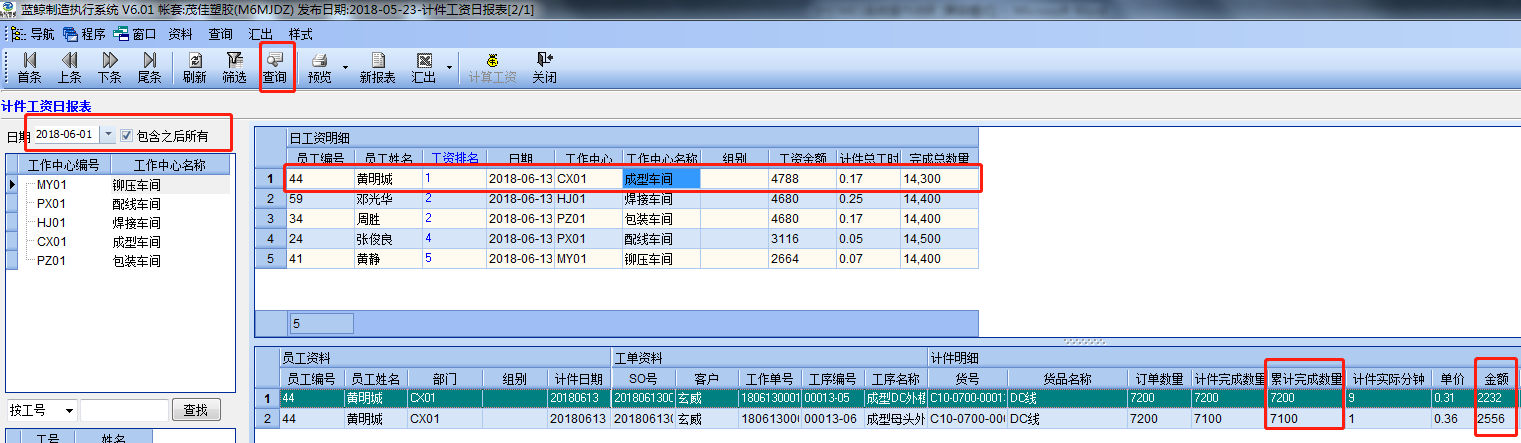Open the 样式 menu
1521x443 pixels.
point(300,33)
